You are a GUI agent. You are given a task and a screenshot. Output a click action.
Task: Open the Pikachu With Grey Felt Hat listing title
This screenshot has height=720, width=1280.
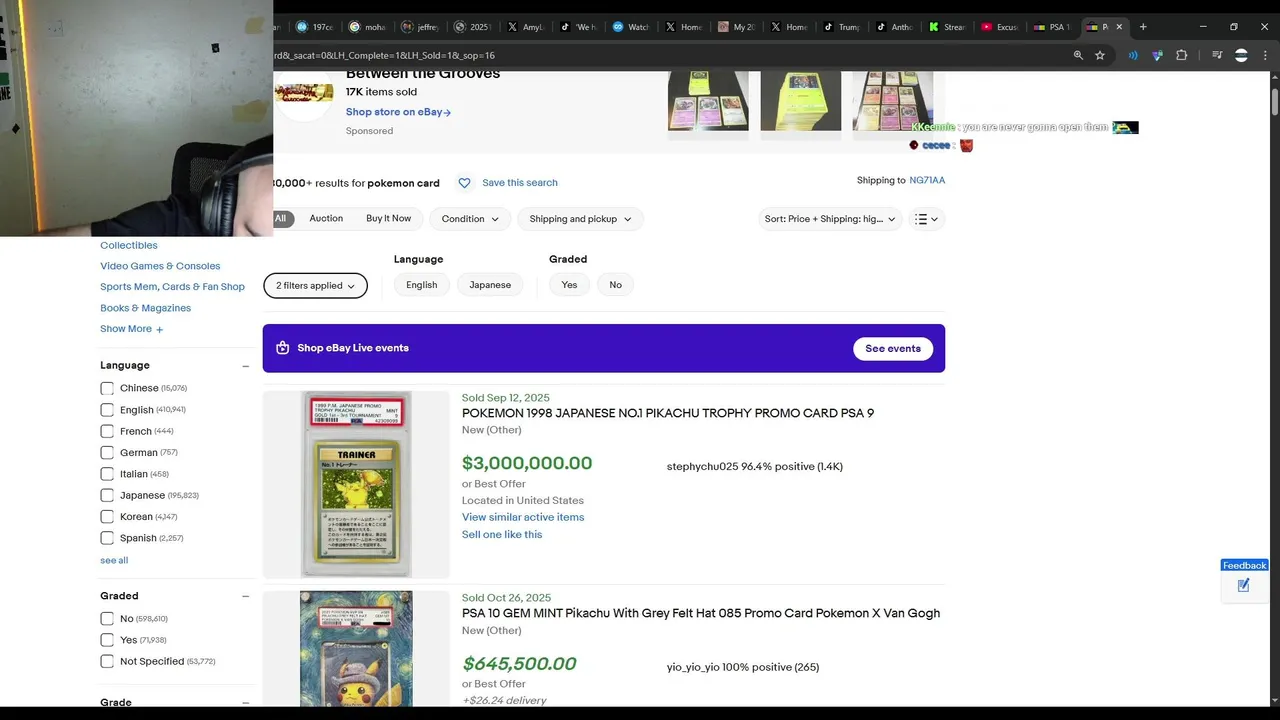[701, 613]
